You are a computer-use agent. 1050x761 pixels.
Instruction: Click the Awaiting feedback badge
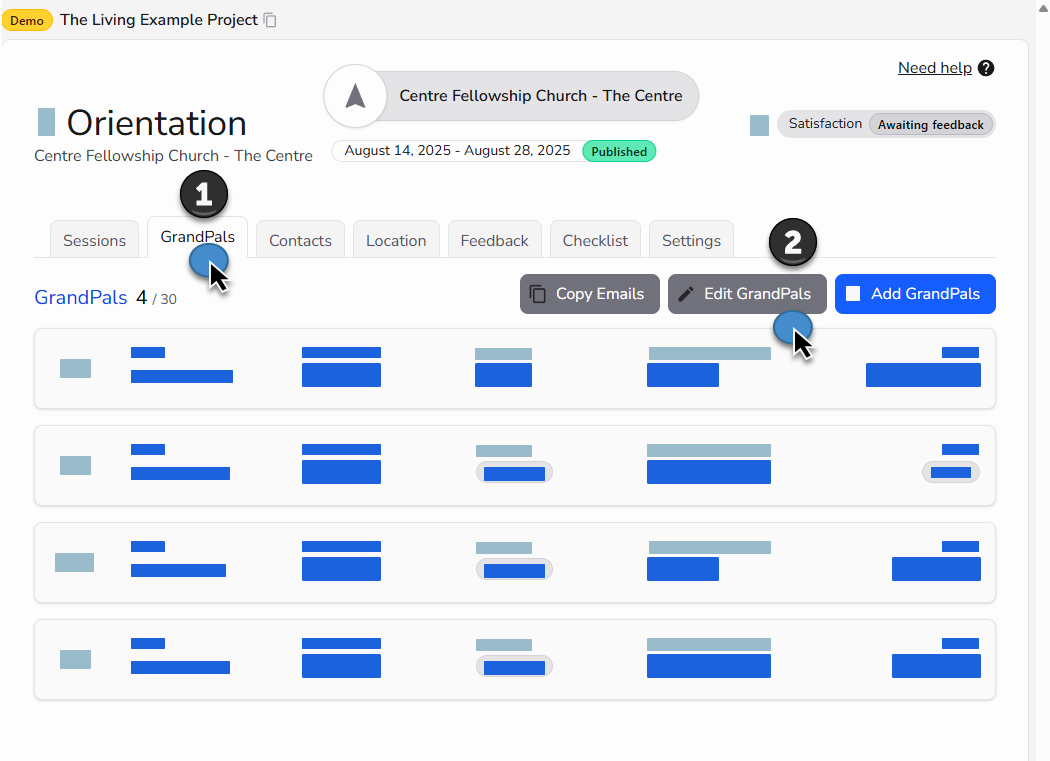tap(931, 125)
